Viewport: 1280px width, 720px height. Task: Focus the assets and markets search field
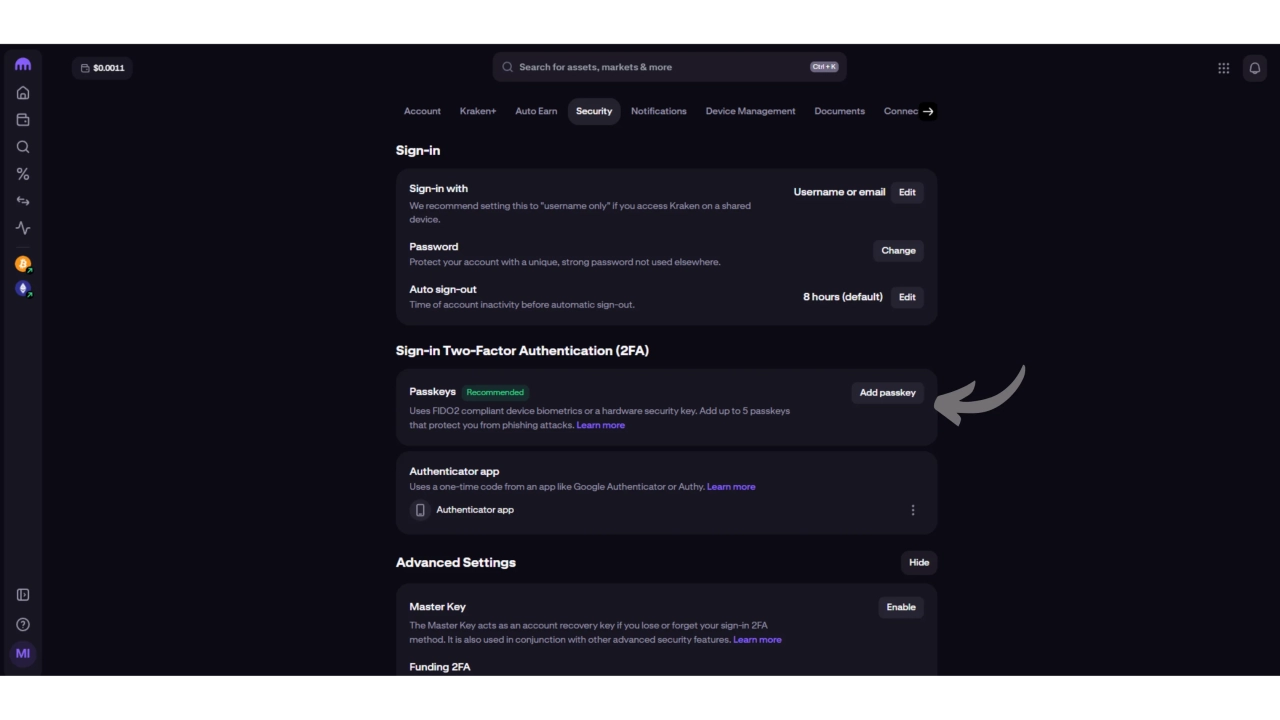pyautogui.click(x=660, y=67)
